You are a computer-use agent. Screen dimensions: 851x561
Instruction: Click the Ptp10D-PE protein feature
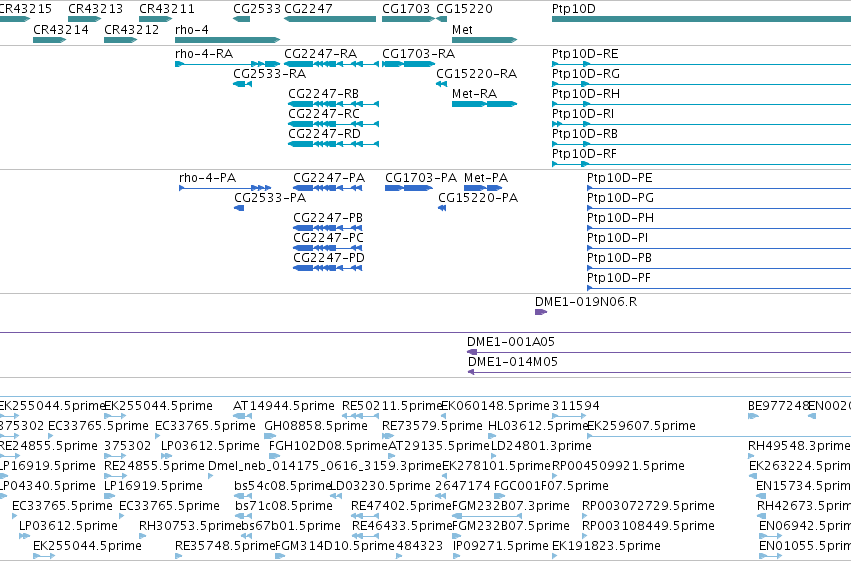tap(719, 188)
